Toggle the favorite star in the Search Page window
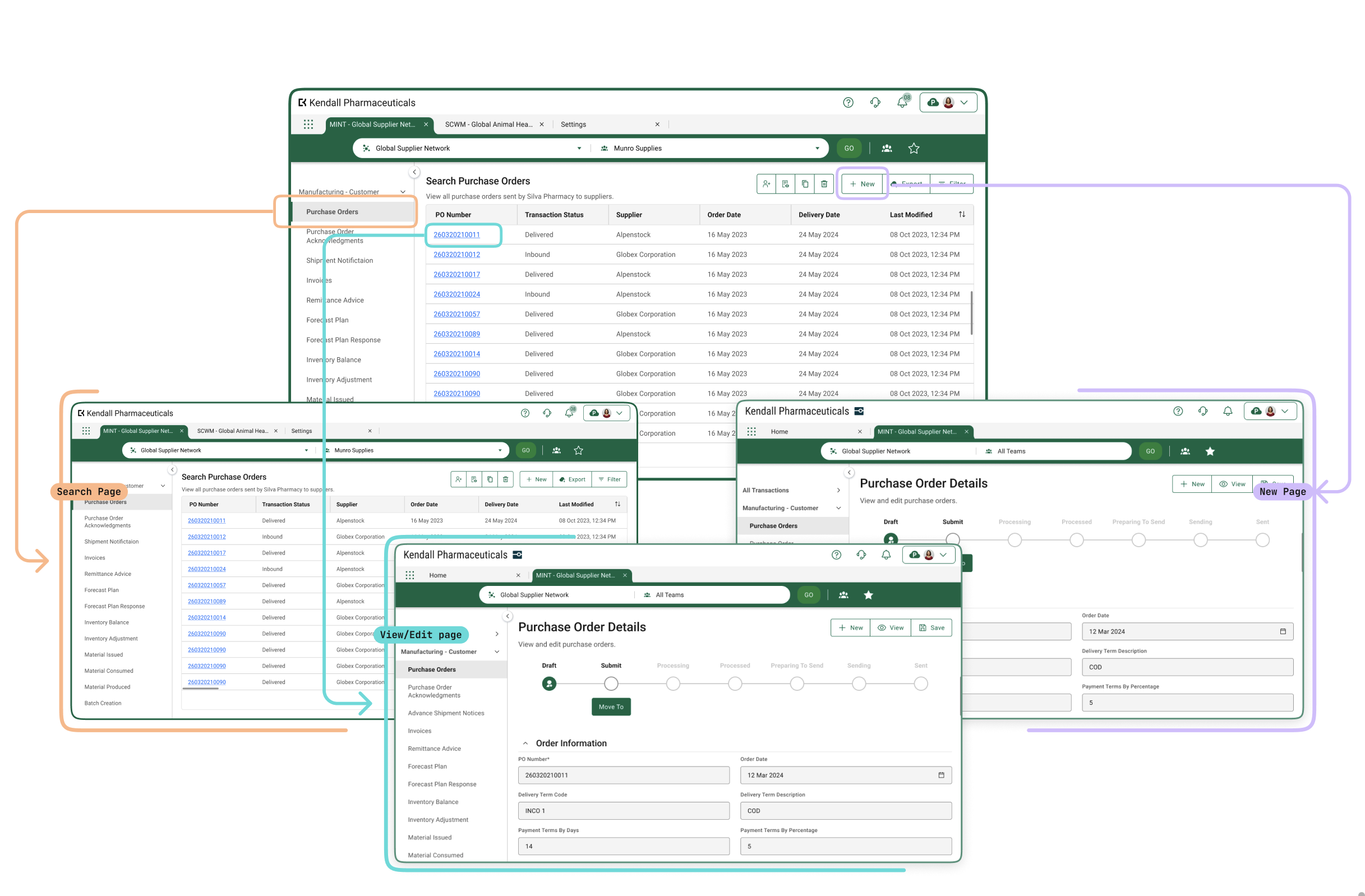The height and width of the screenshot is (896, 1365). (578, 451)
